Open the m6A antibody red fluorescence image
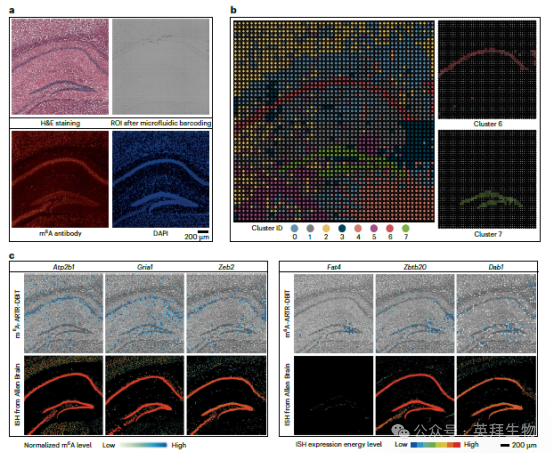The width and height of the screenshot is (554, 453). pyautogui.click(x=60, y=179)
